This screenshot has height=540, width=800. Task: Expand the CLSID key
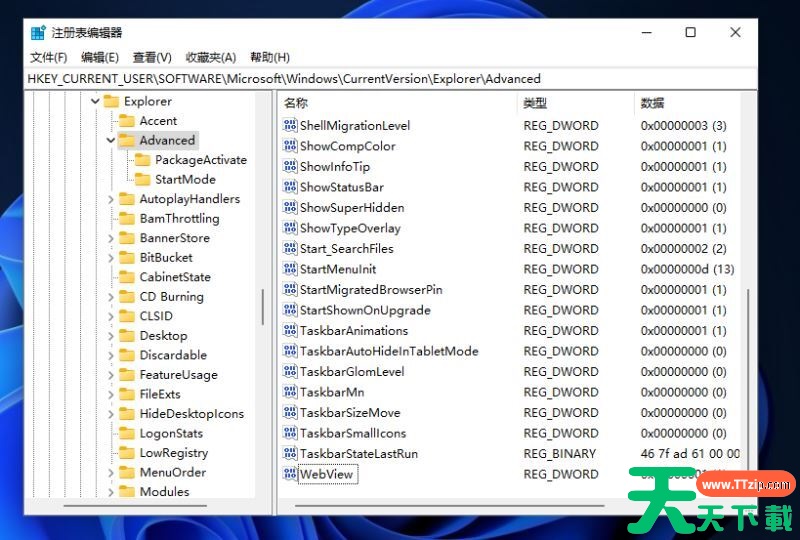pos(111,316)
